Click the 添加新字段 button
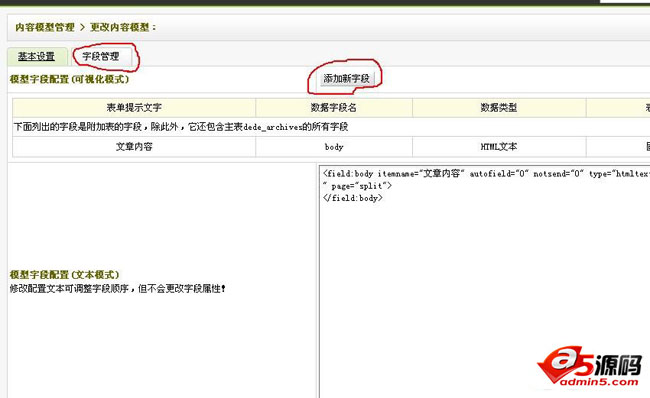 [347, 78]
